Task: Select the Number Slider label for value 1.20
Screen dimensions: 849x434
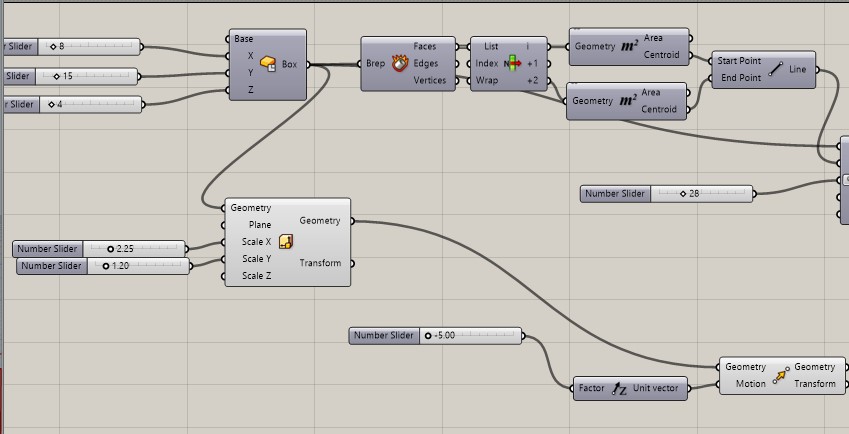Action: tap(51, 266)
